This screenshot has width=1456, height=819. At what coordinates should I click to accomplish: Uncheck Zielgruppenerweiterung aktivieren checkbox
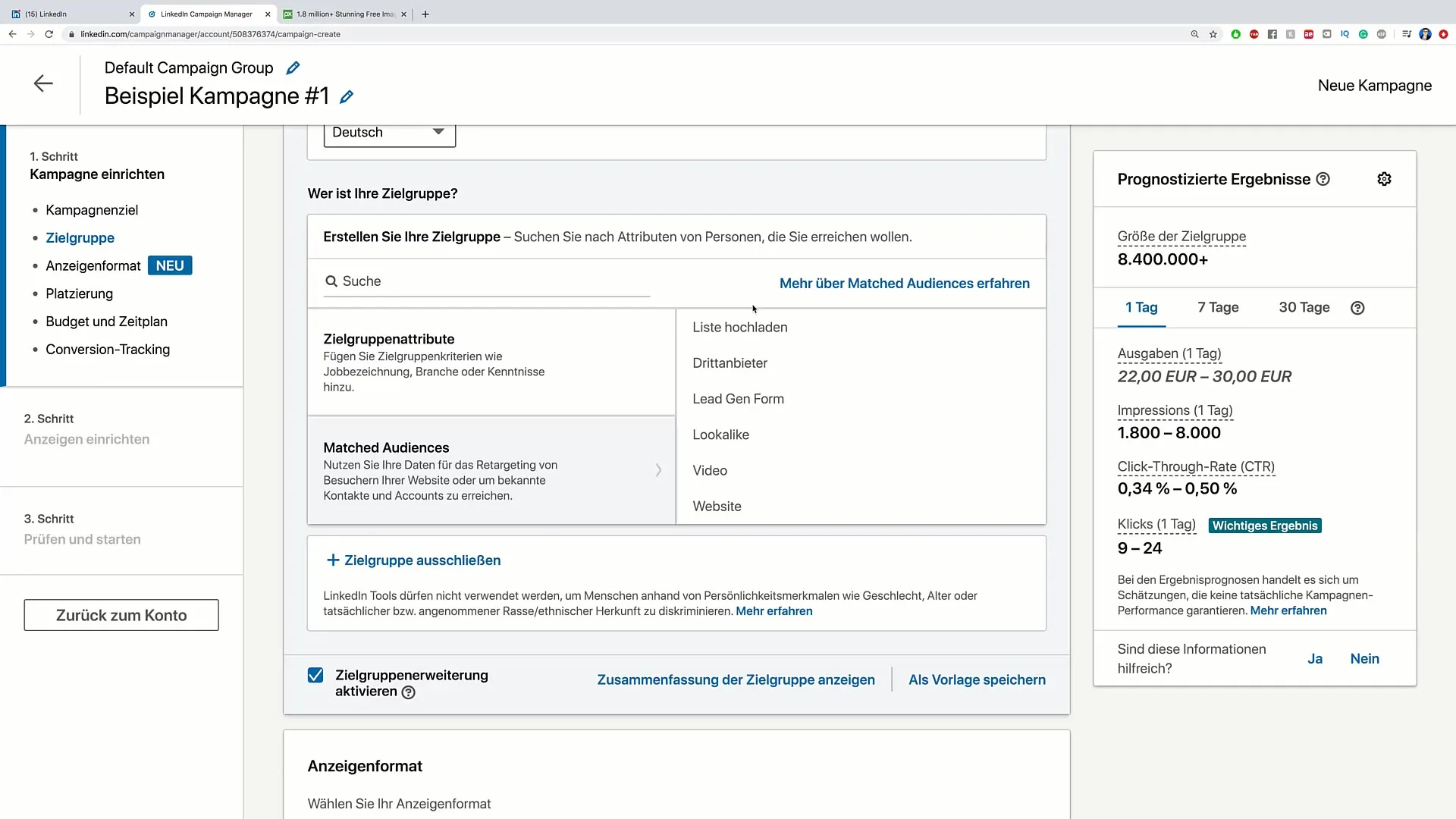pyautogui.click(x=315, y=675)
